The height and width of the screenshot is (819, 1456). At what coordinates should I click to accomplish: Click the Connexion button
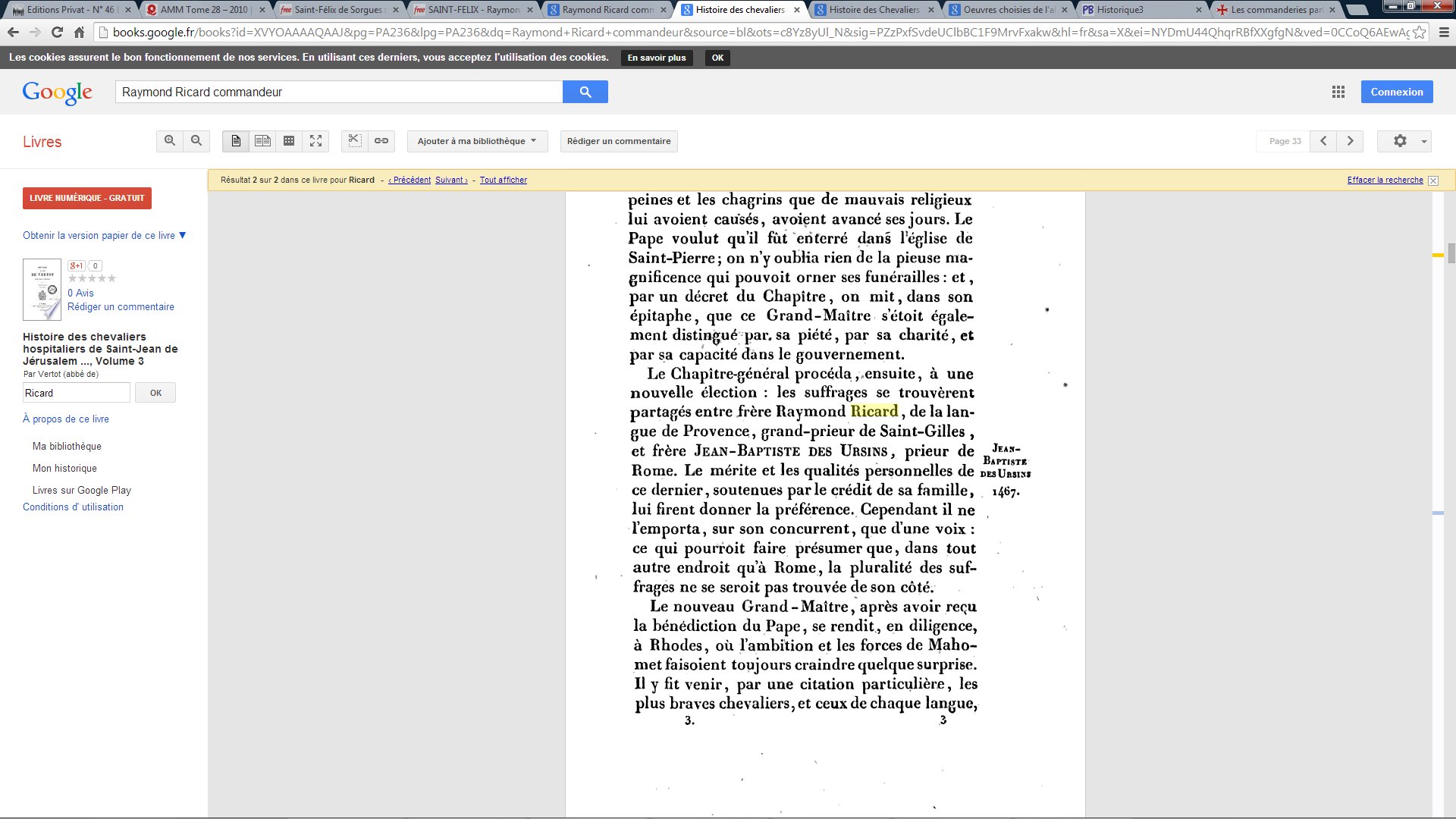1397,92
